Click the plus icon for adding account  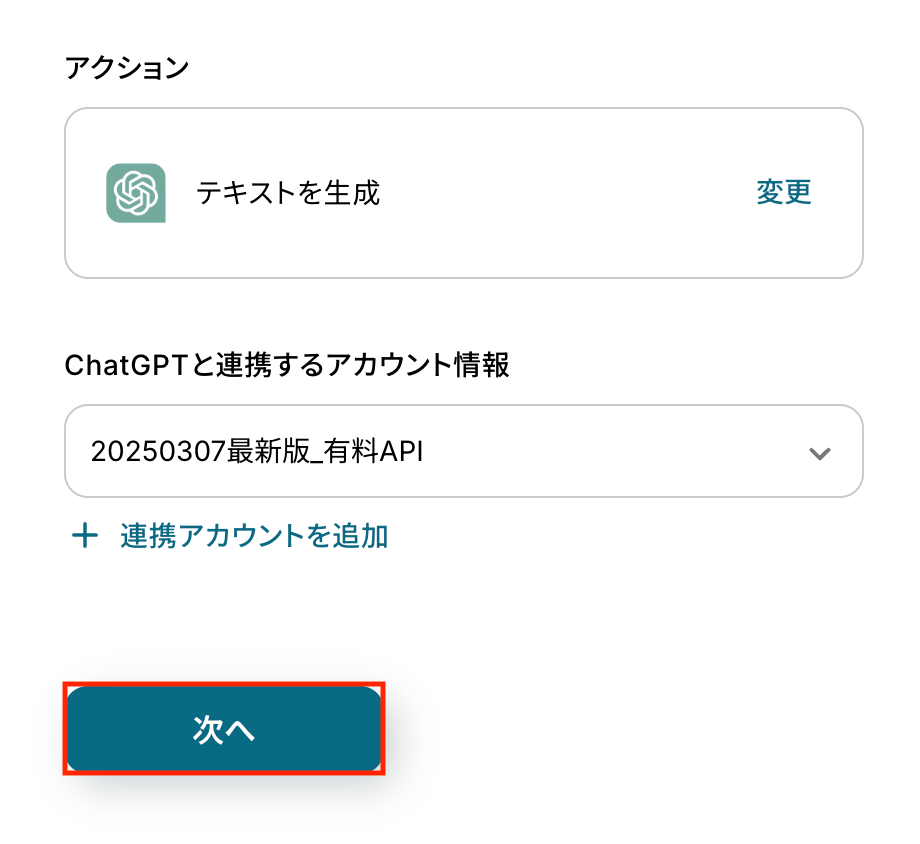[x=85, y=537]
